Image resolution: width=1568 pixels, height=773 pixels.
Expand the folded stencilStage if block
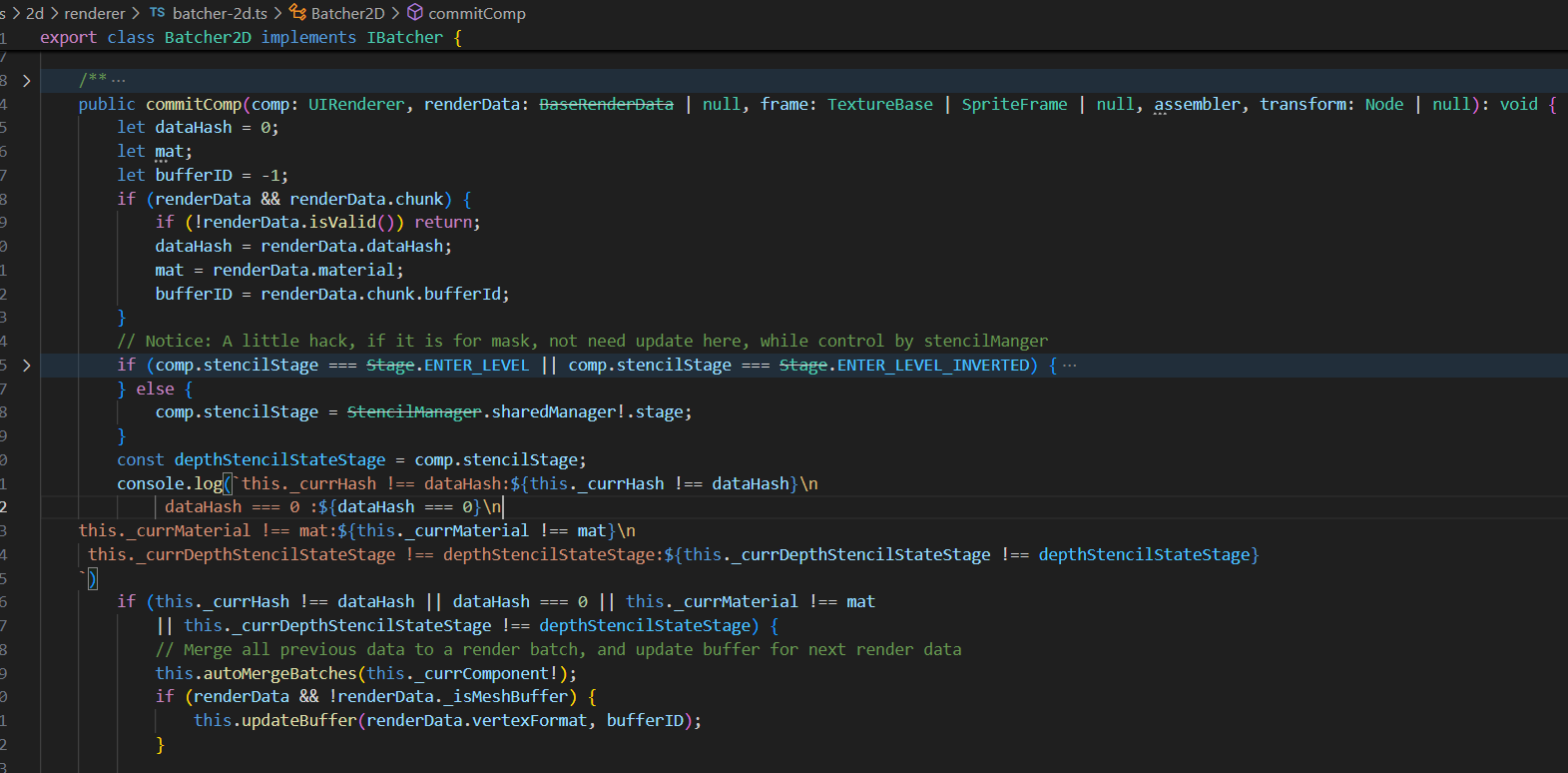(27, 366)
